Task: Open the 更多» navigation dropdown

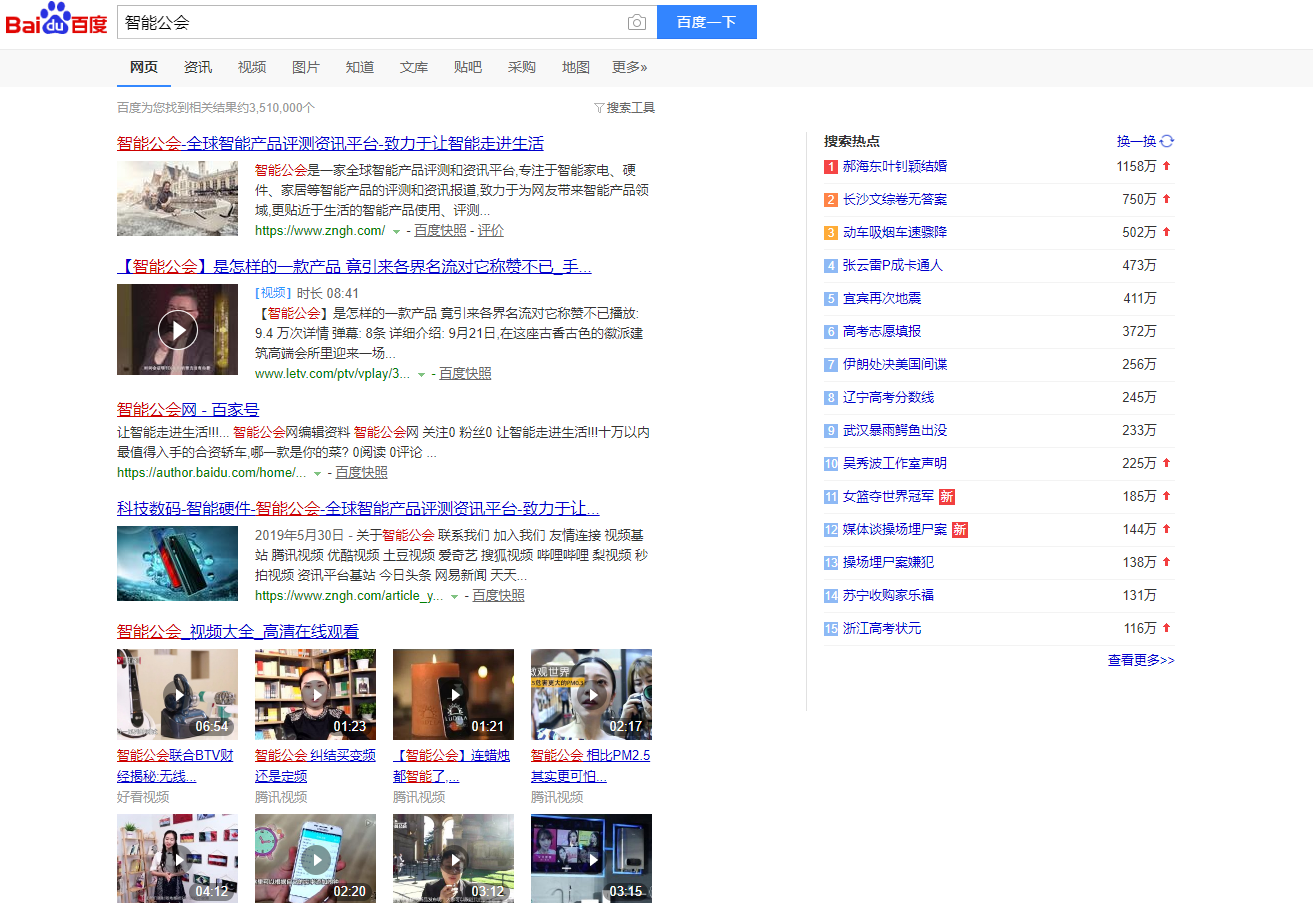Action: click(x=630, y=67)
